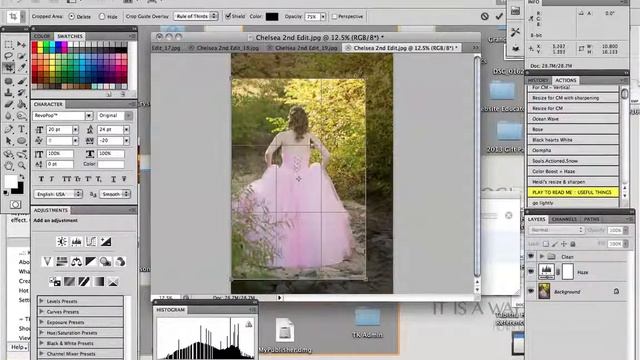The height and width of the screenshot is (360, 640).
Task: Toggle Underline in Character panel
Action: tap(113, 179)
